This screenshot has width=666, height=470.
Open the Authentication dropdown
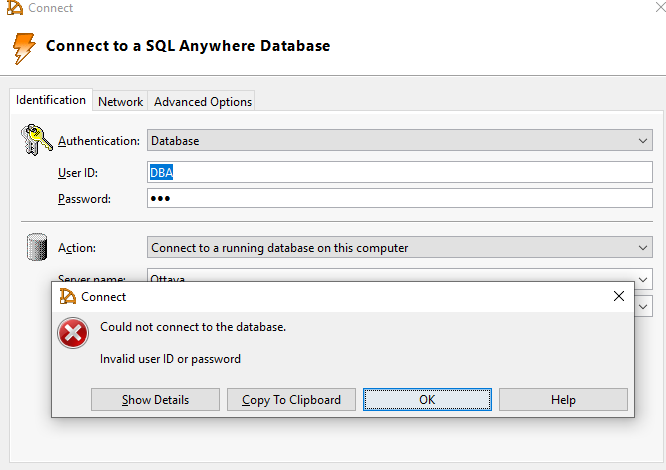coord(643,141)
